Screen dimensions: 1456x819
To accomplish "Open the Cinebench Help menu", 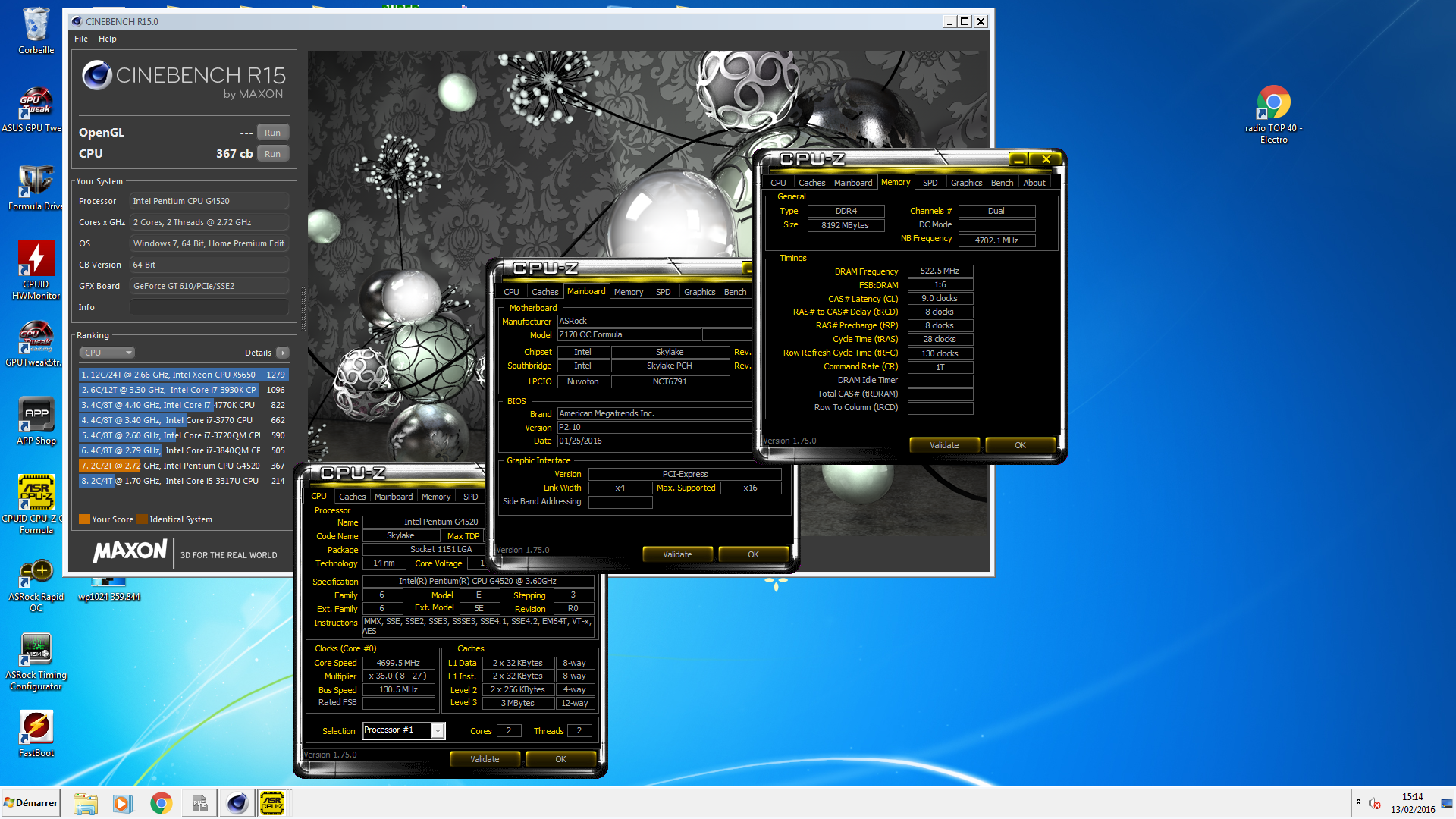I will click(x=108, y=39).
